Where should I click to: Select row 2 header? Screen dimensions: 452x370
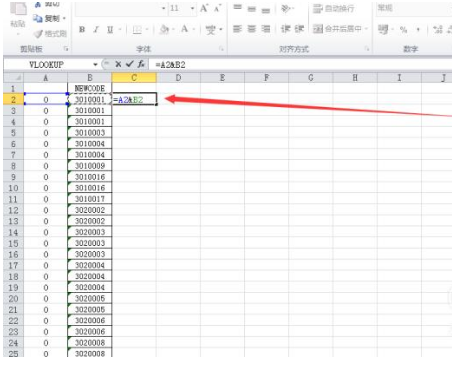coord(13,99)
